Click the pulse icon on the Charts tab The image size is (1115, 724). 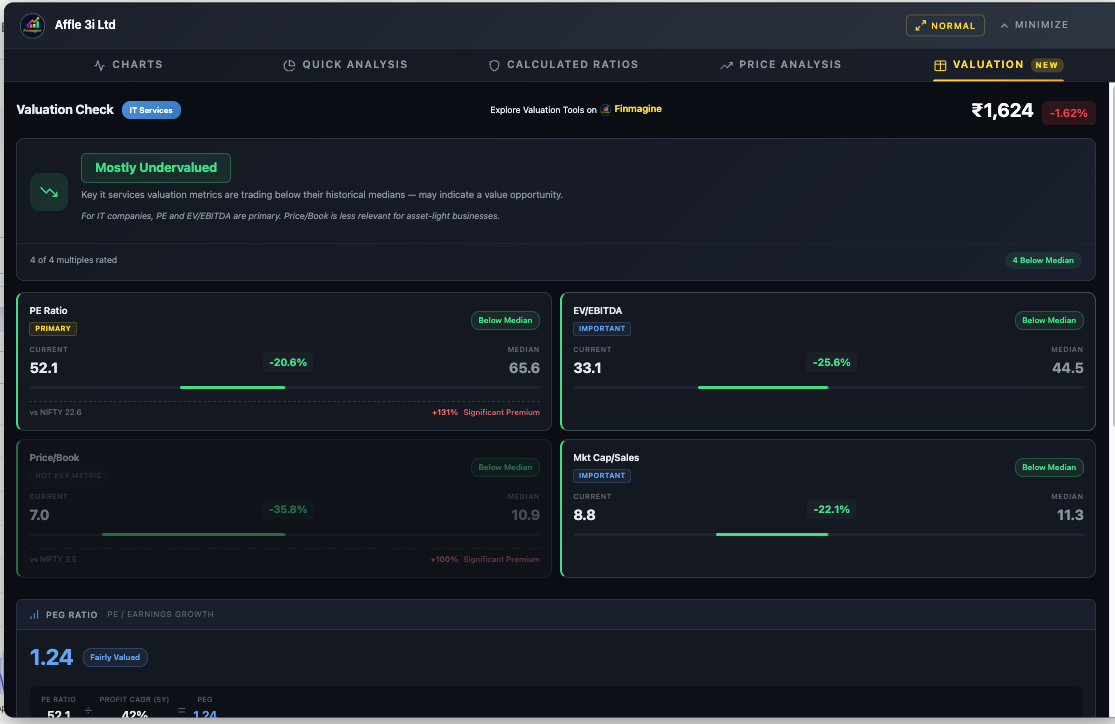(99, 65)
